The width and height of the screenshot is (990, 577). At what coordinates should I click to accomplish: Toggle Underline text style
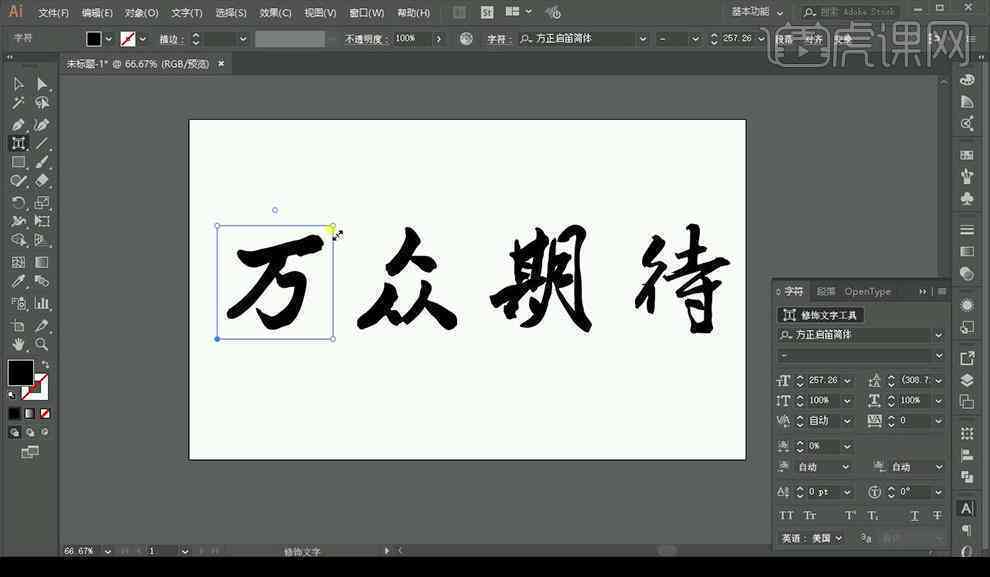point(914,516)
